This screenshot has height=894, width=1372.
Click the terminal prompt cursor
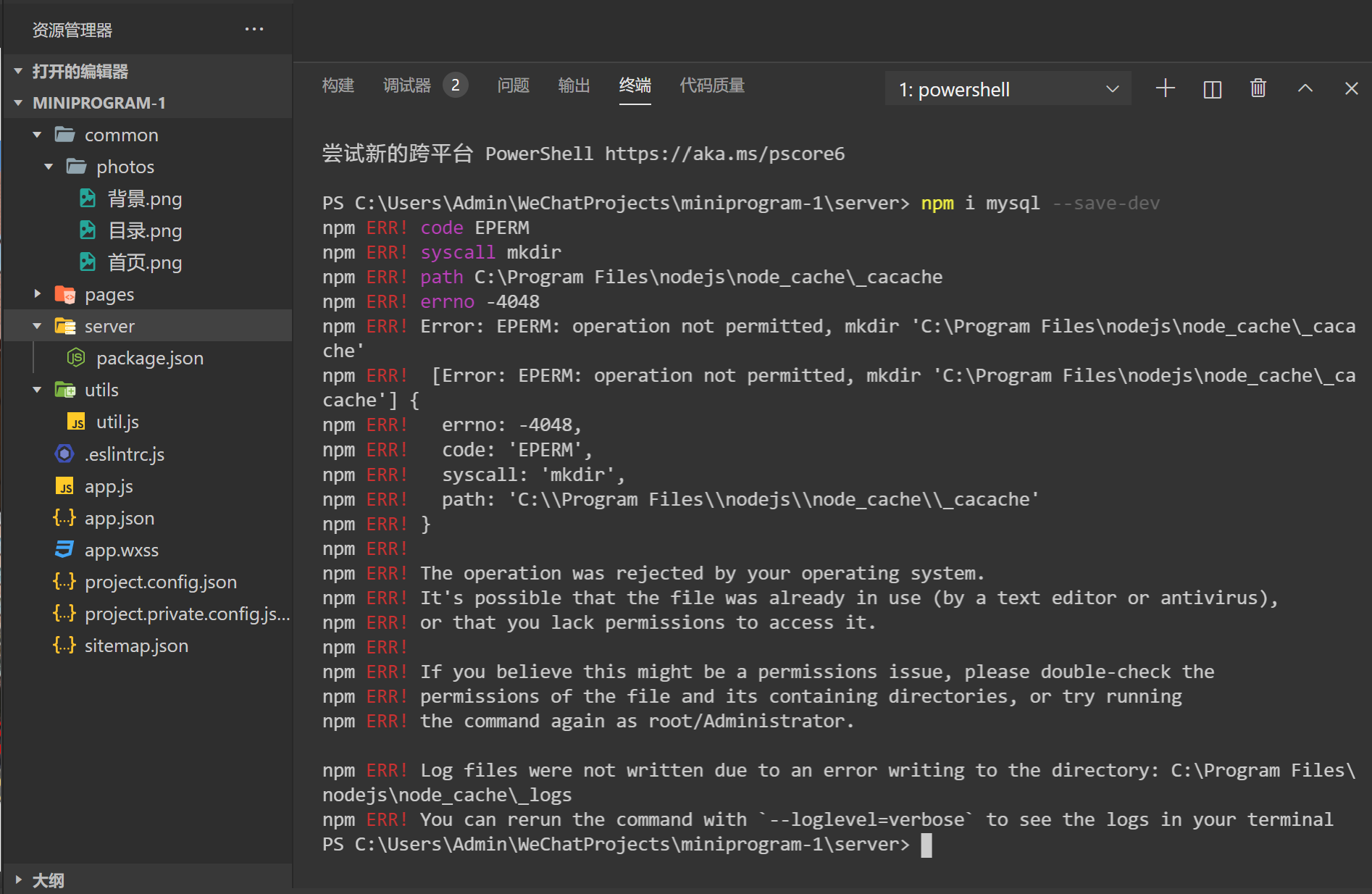[926, 845]
